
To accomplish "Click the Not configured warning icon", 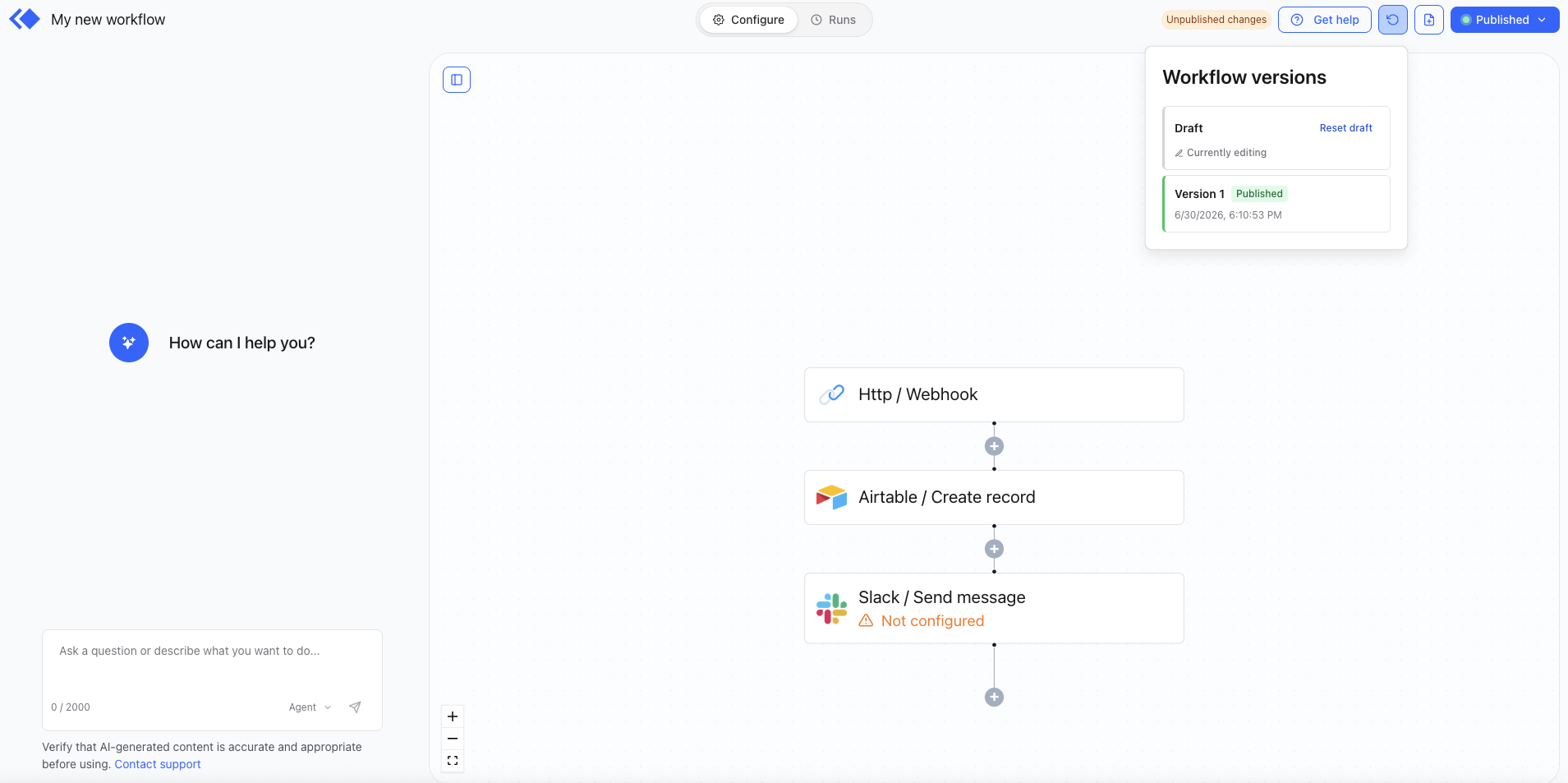I will 866,621.
